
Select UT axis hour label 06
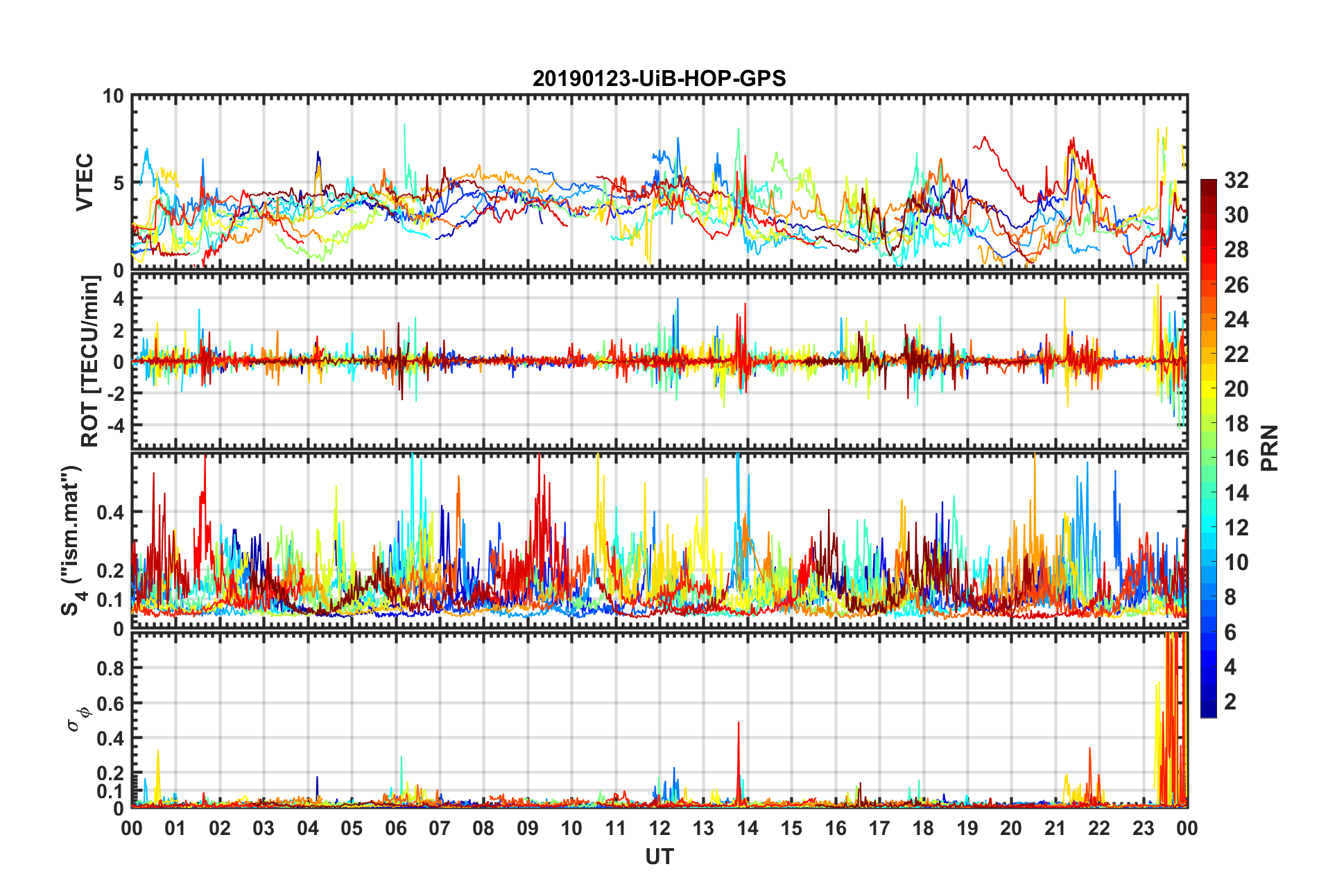click(396, 829)
